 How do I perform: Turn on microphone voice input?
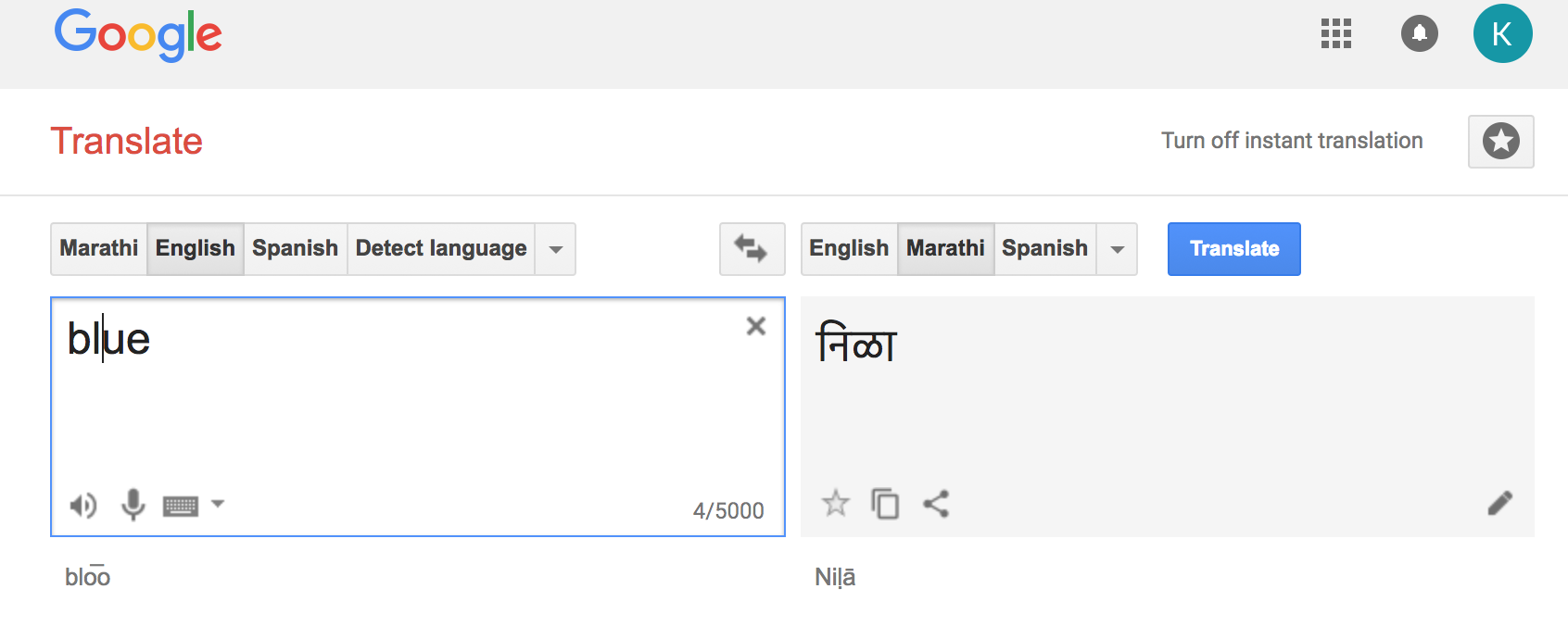tap(133, 505)
